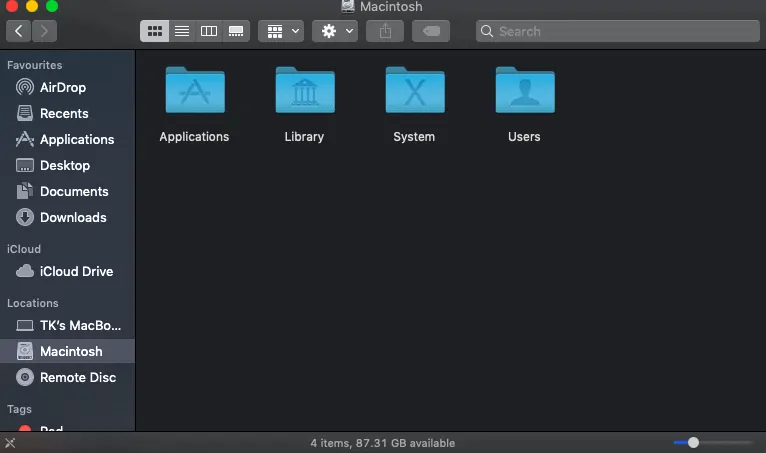
Task: Open AirDrop in the sidebar
Action: (67, 87)
